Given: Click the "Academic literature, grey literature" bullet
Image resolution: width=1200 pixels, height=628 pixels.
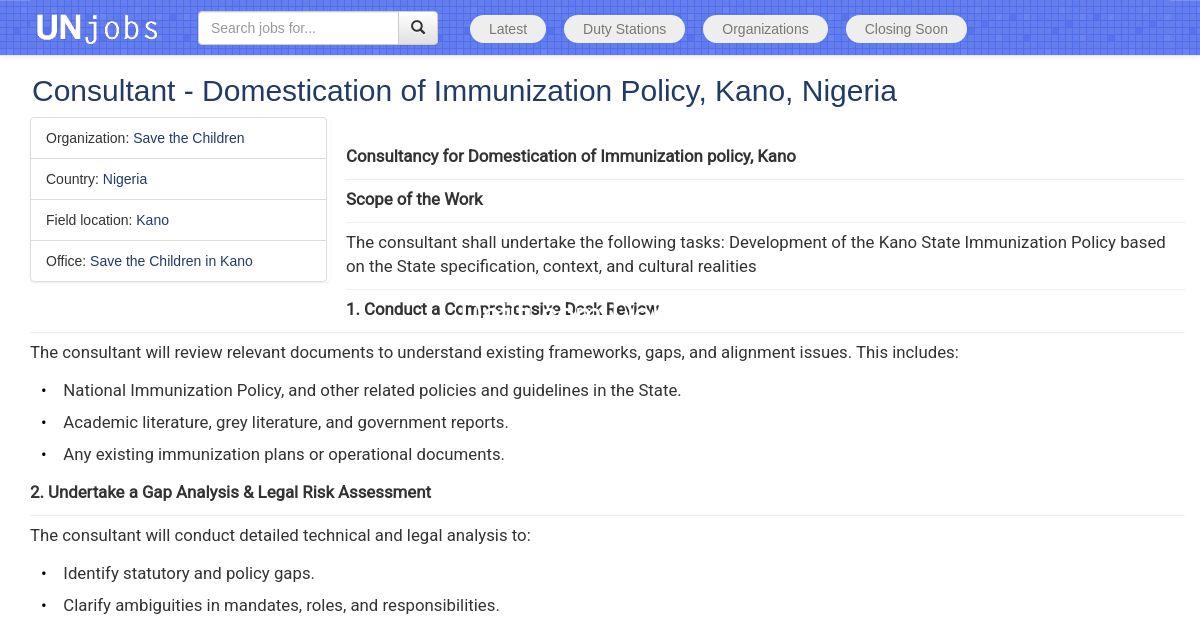Looking at the screenshot, I should (285, 422).
